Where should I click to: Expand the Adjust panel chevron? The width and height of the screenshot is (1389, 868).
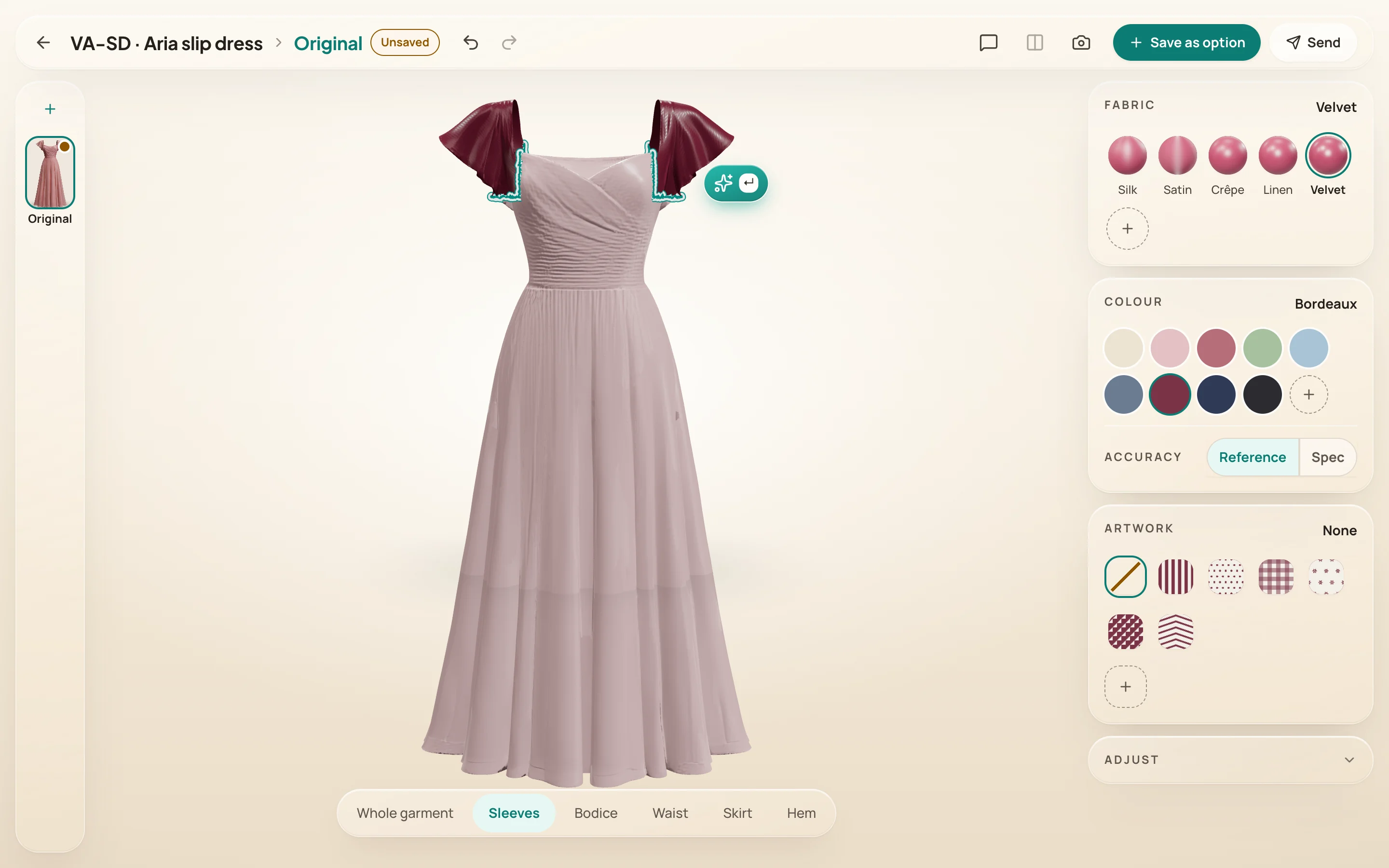[1349, 759]
